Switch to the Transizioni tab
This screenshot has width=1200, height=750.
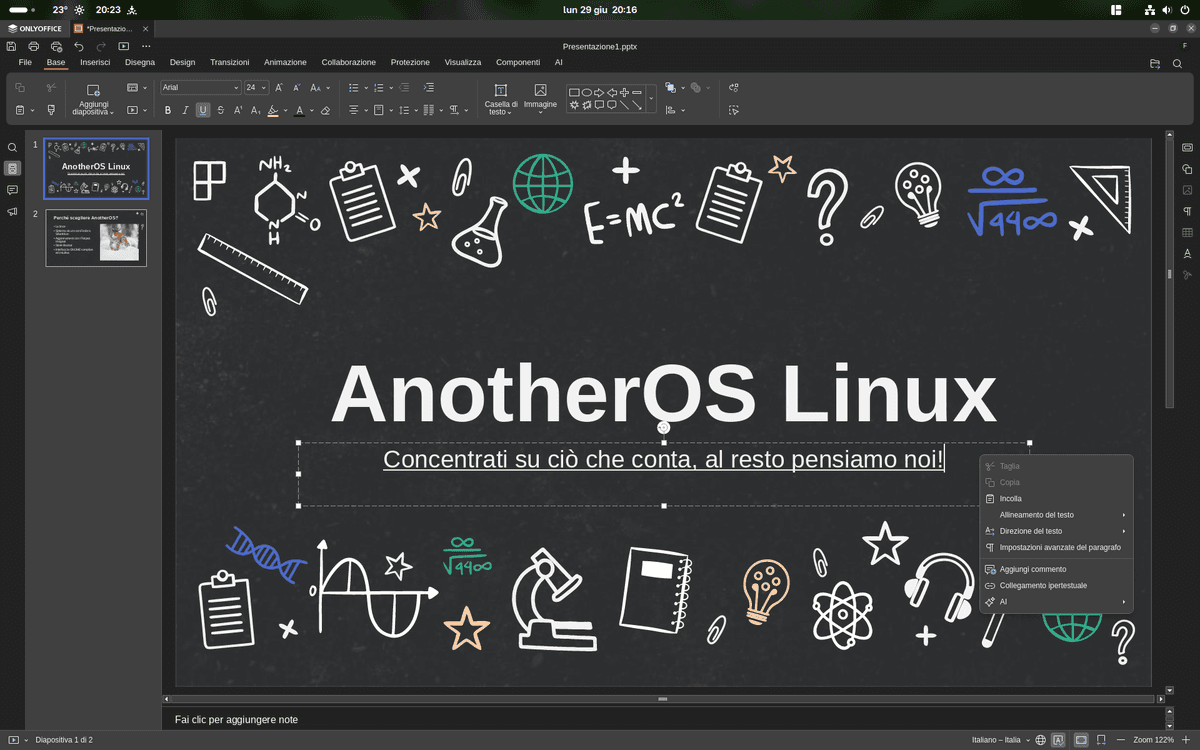click(x=230, y=62)
